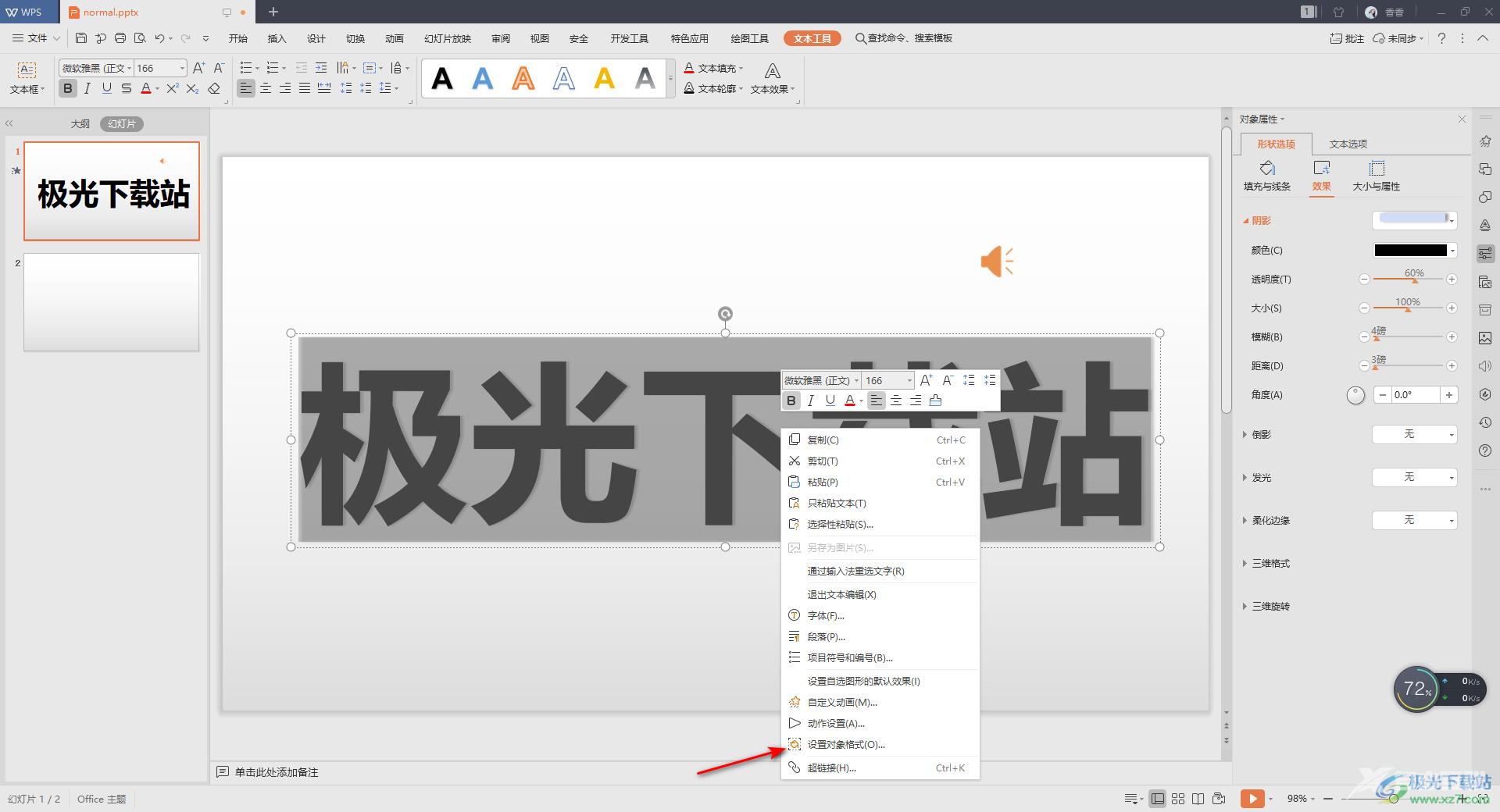Click the 角度 angle input field
This screenshot has height=812, width=1500.
click(1415, 395)
